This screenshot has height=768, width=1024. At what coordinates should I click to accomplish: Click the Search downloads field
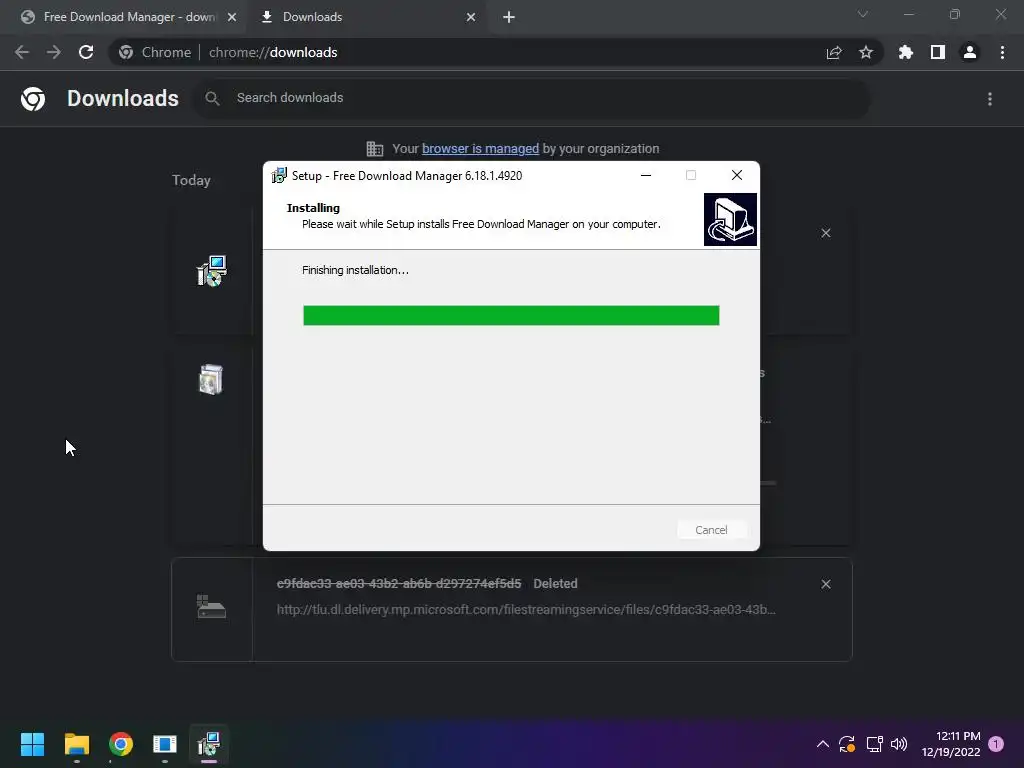click(530, 99)
